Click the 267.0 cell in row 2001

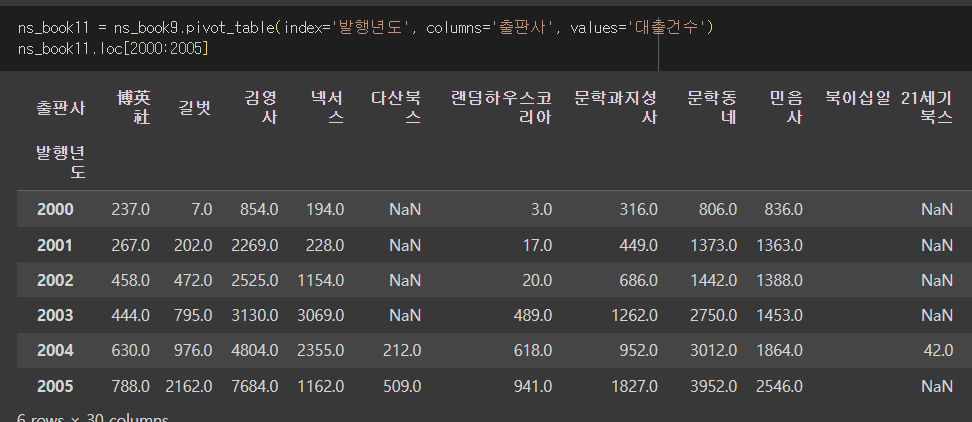(131, 245)
